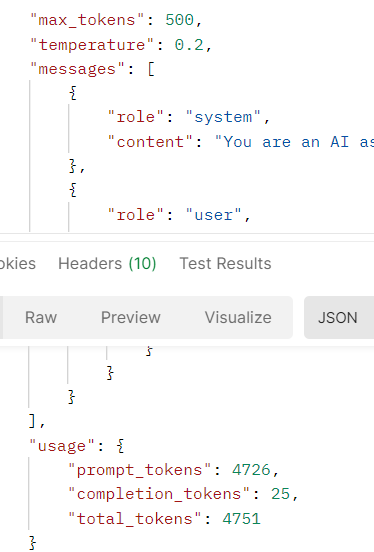374x552 pixels.
Task: Click the "system" role value
Action: point(223,117)
